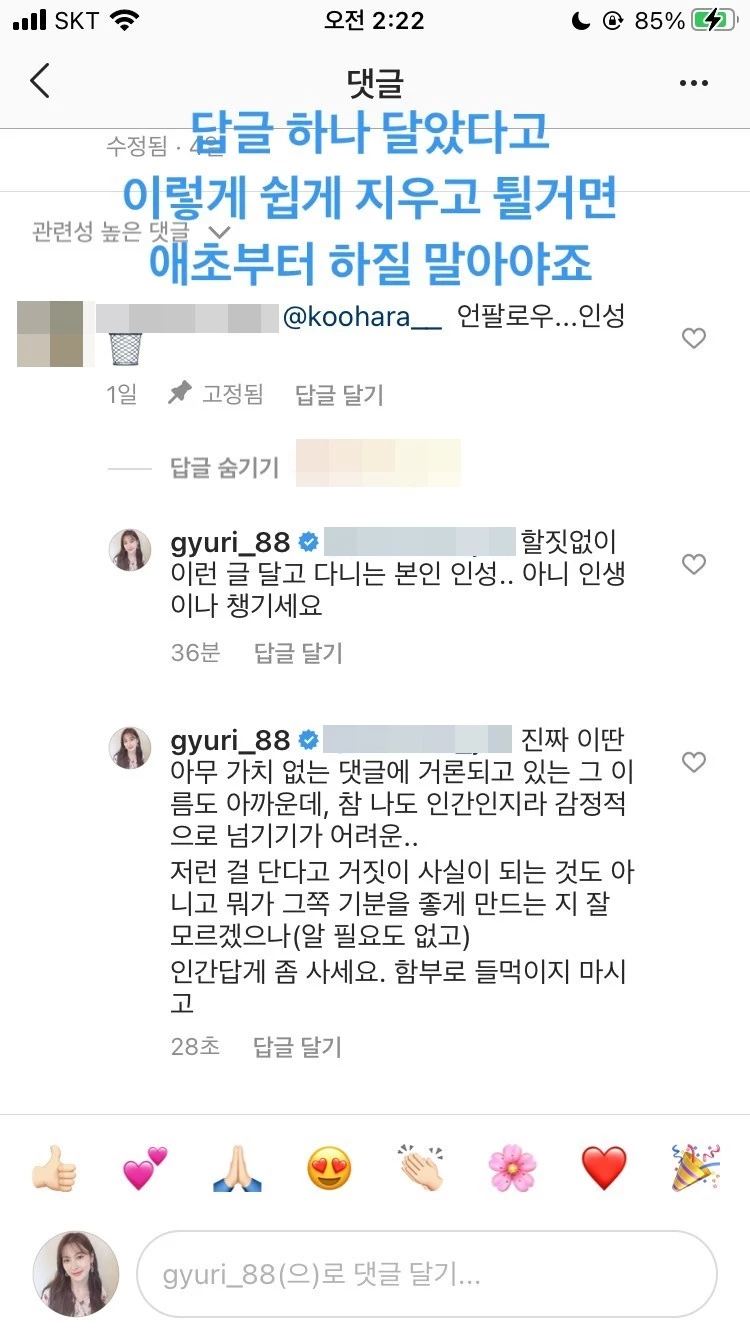The image size is (750, 1334).
Task: Insert the cherry blossom emoji
Action: point(512,1168)
